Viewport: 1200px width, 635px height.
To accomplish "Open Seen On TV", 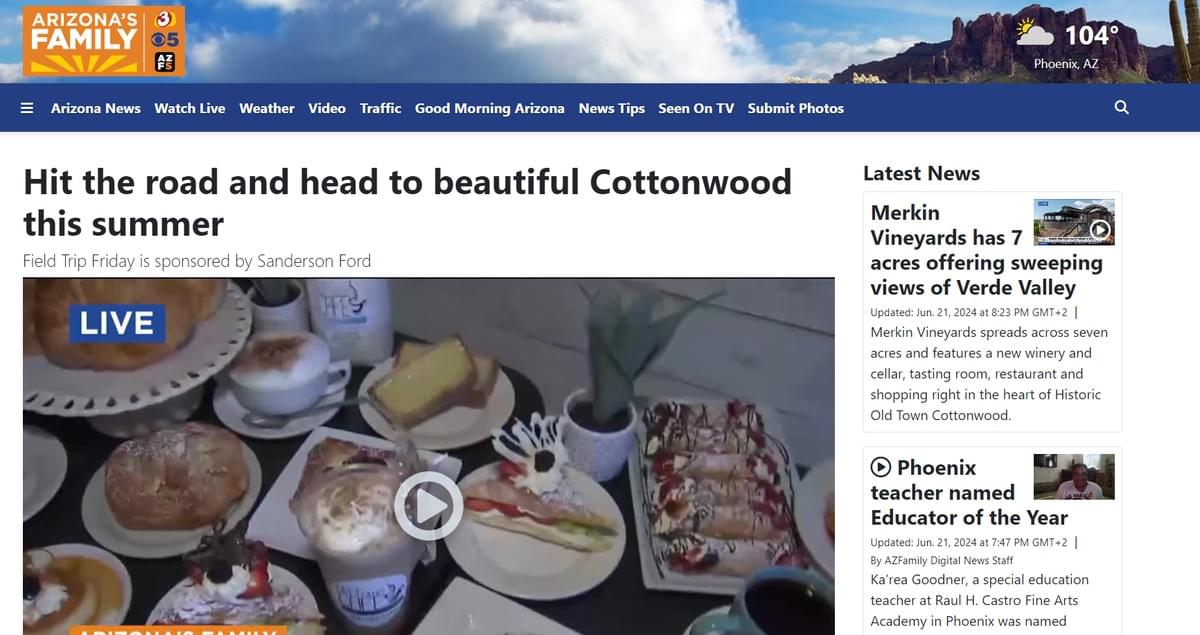I will (696, 108).
